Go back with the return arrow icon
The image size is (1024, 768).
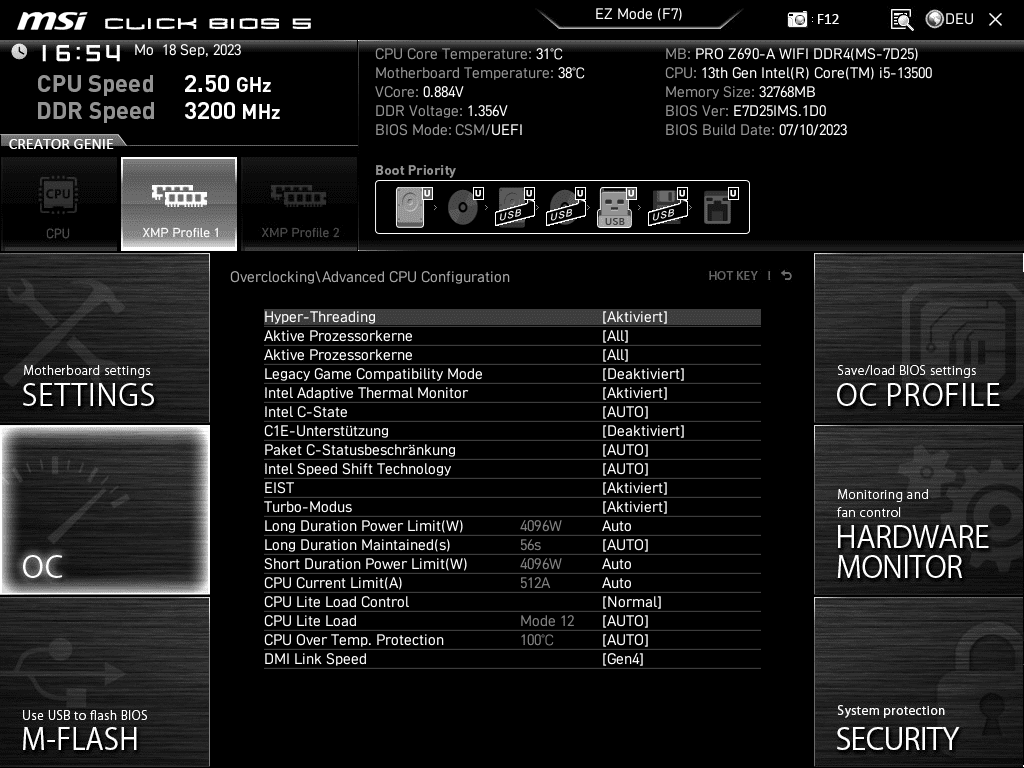(x=787, y=276)
